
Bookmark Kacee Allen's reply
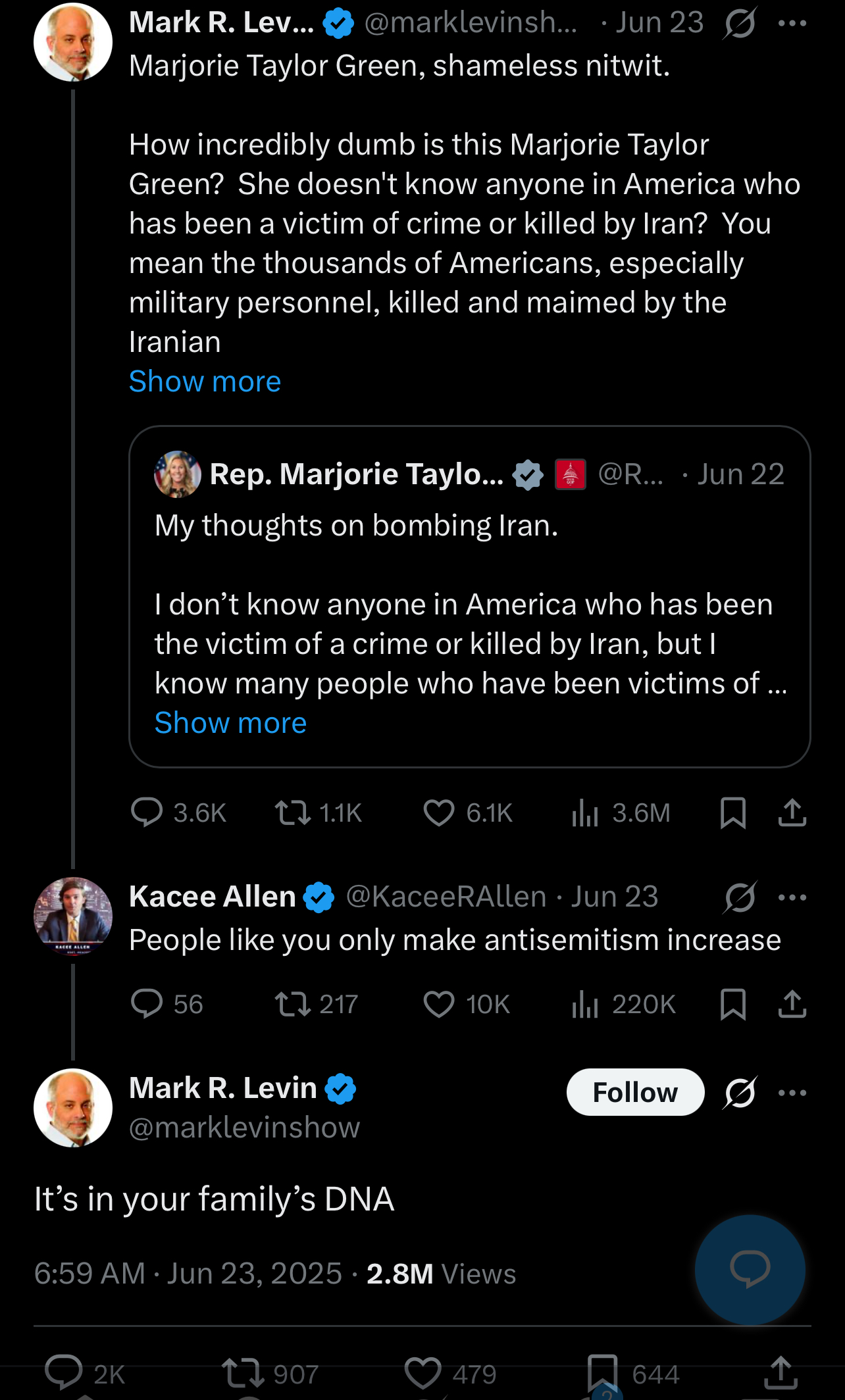point(732,1004)
